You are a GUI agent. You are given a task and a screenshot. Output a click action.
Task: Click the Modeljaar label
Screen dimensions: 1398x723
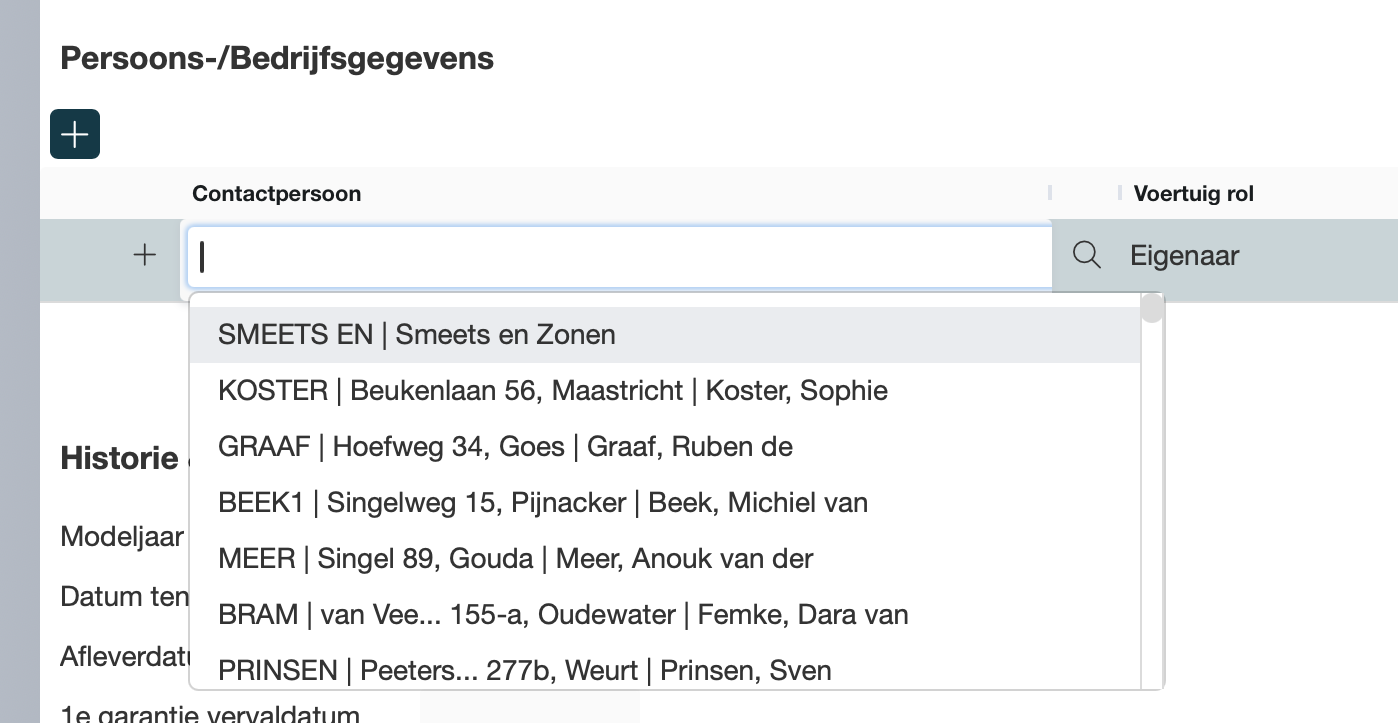tap(122, 536)
